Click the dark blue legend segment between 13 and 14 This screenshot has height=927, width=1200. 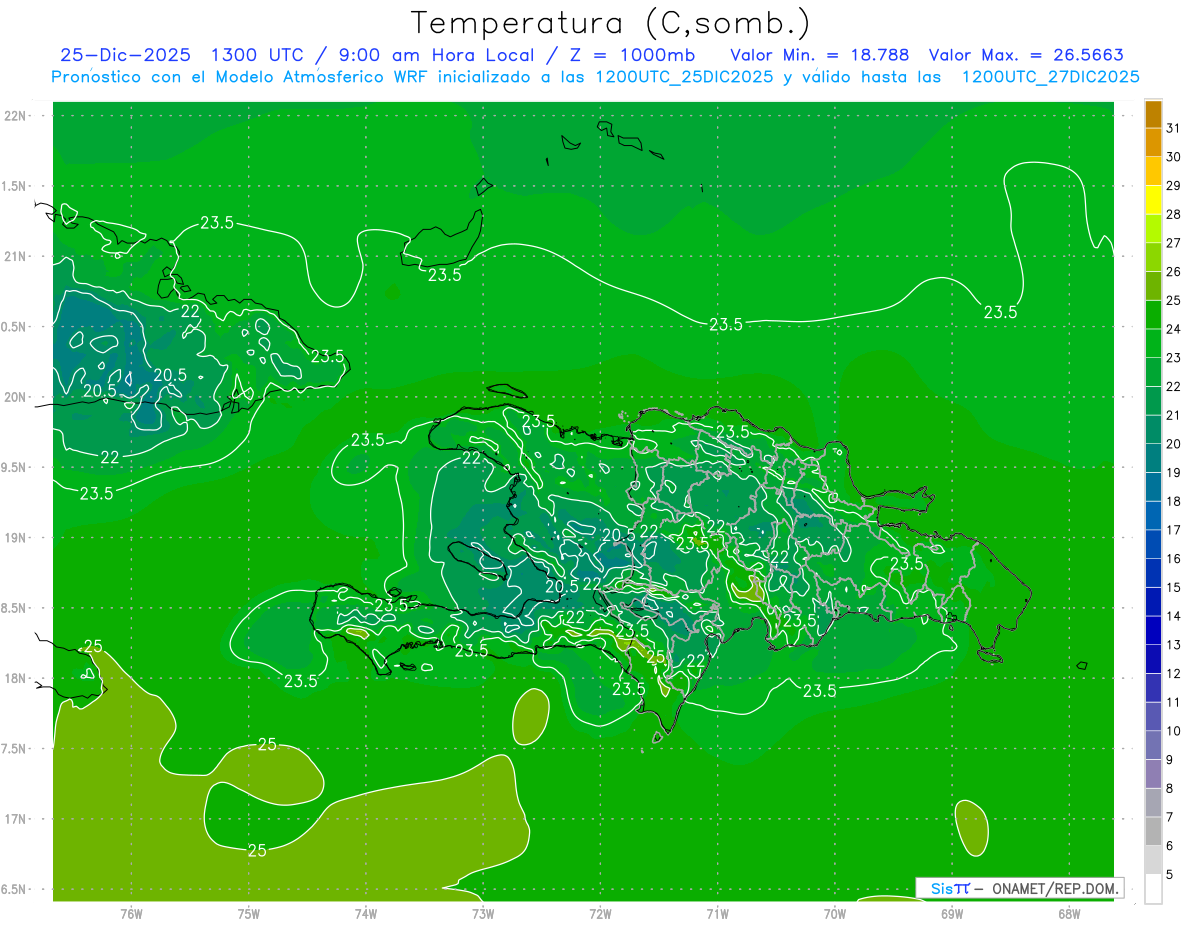click(1153, 631)
